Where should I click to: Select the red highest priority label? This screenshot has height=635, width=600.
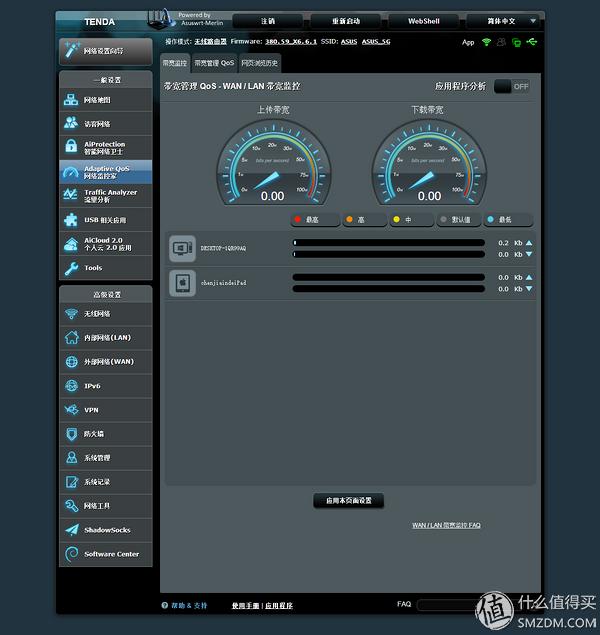[x=310, y=219]
